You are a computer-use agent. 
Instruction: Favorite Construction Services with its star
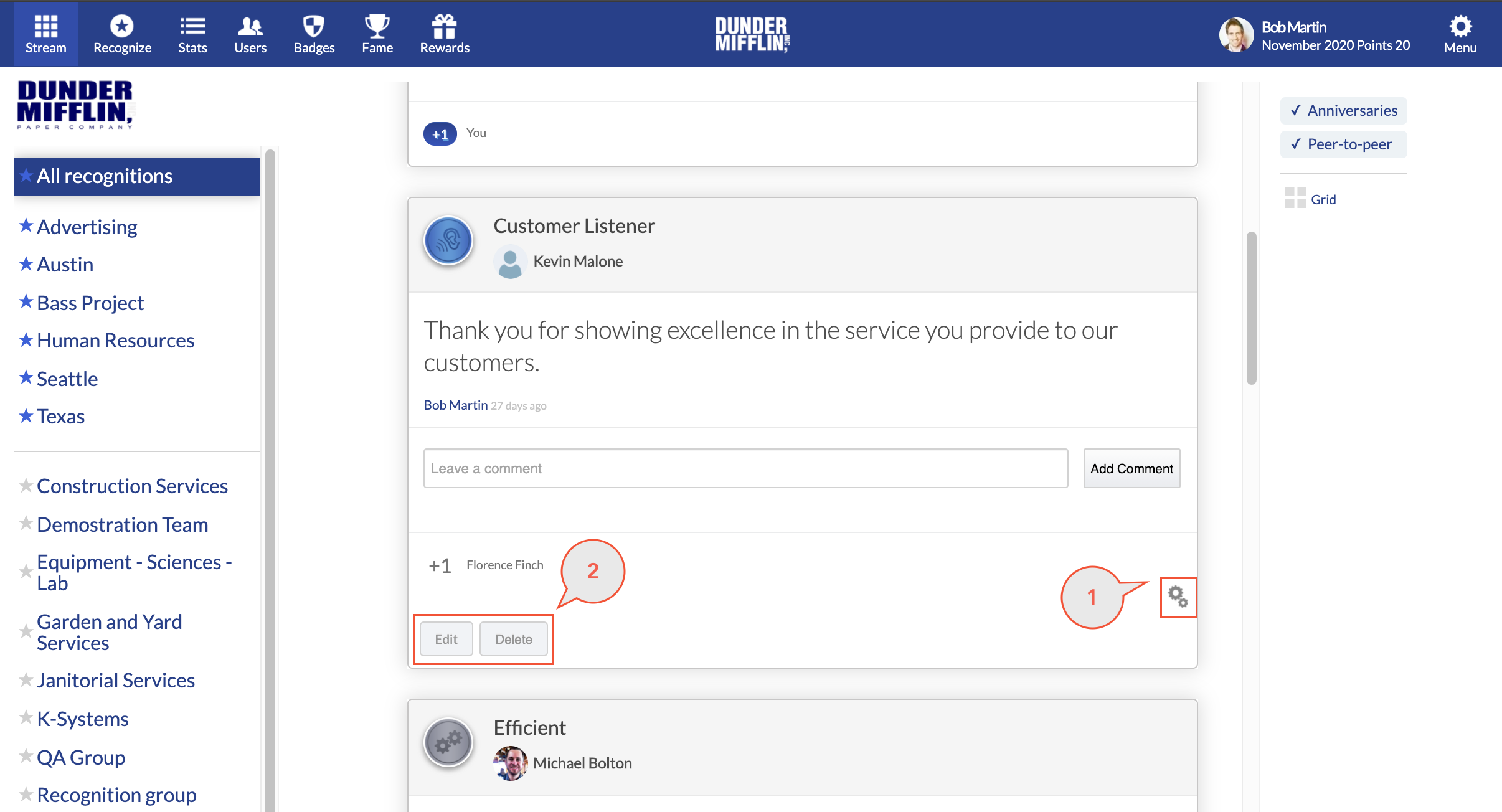point(26,486)
